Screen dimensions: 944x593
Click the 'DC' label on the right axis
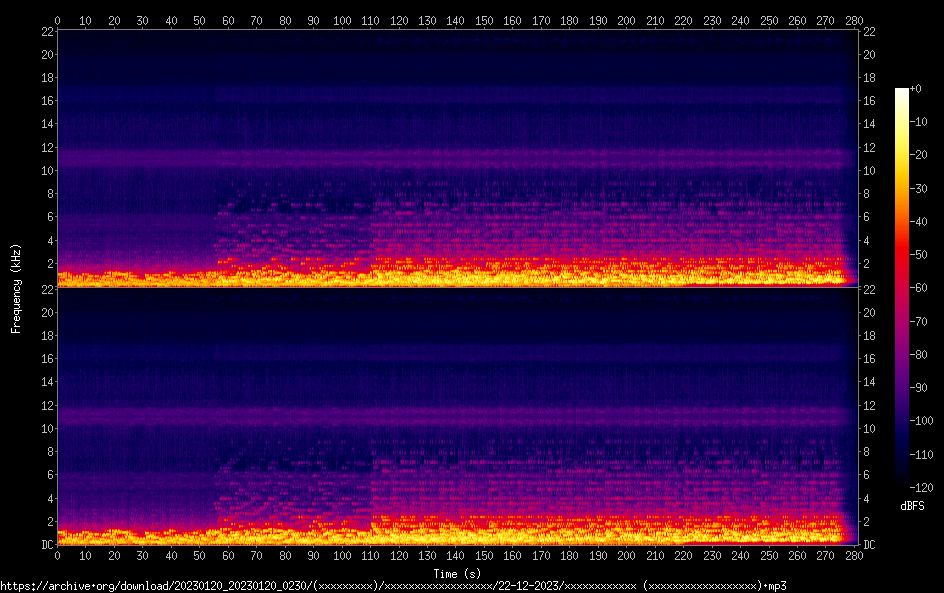click(870, 545)
